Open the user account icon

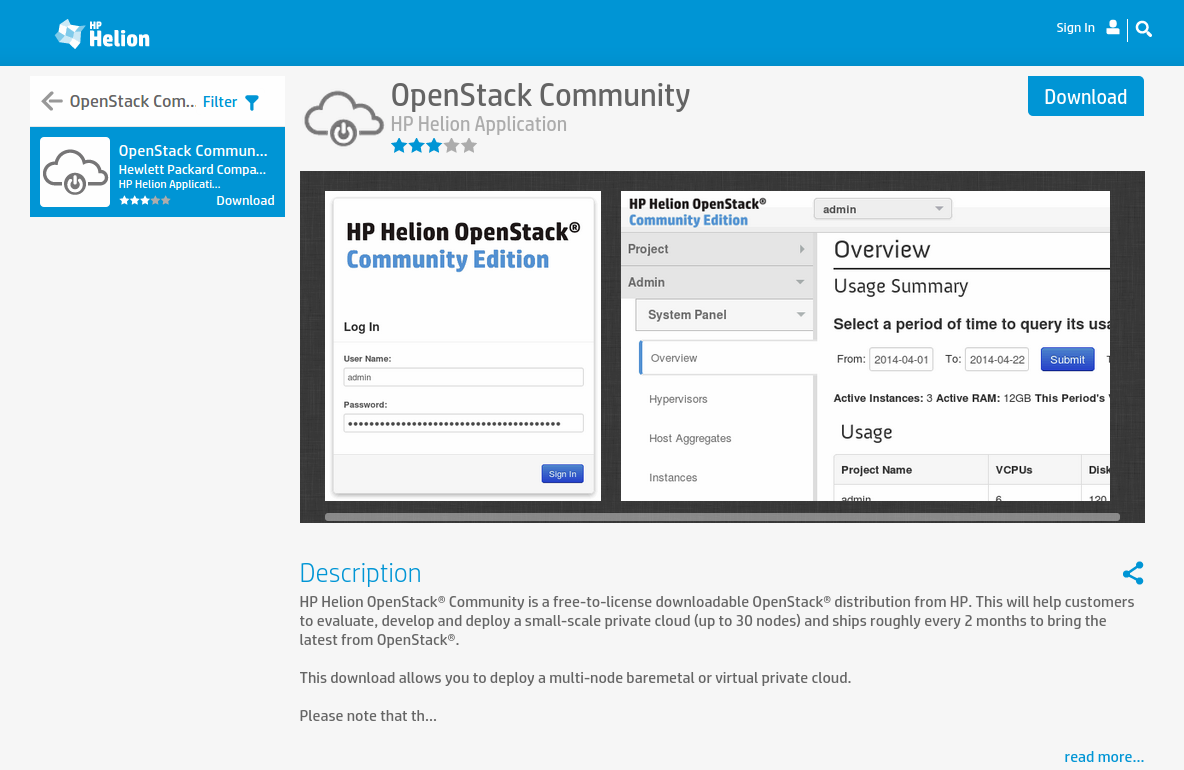(x=1112, y=27)
